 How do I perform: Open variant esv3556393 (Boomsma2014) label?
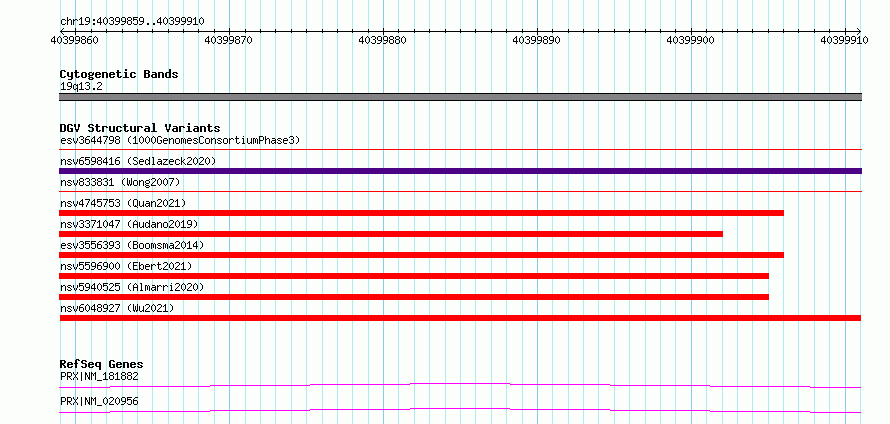point(132,245)
